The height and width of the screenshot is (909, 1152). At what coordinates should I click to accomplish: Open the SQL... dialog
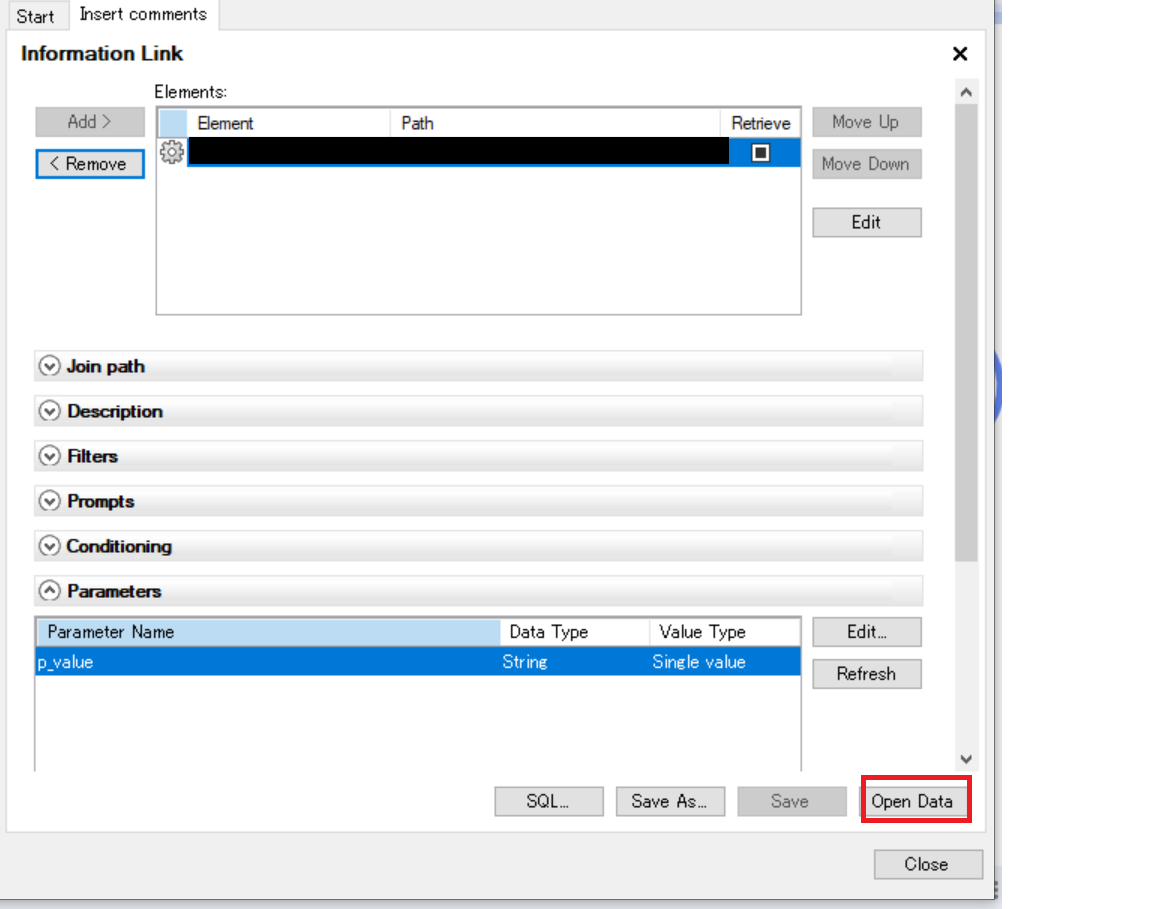tap(549, 802)
